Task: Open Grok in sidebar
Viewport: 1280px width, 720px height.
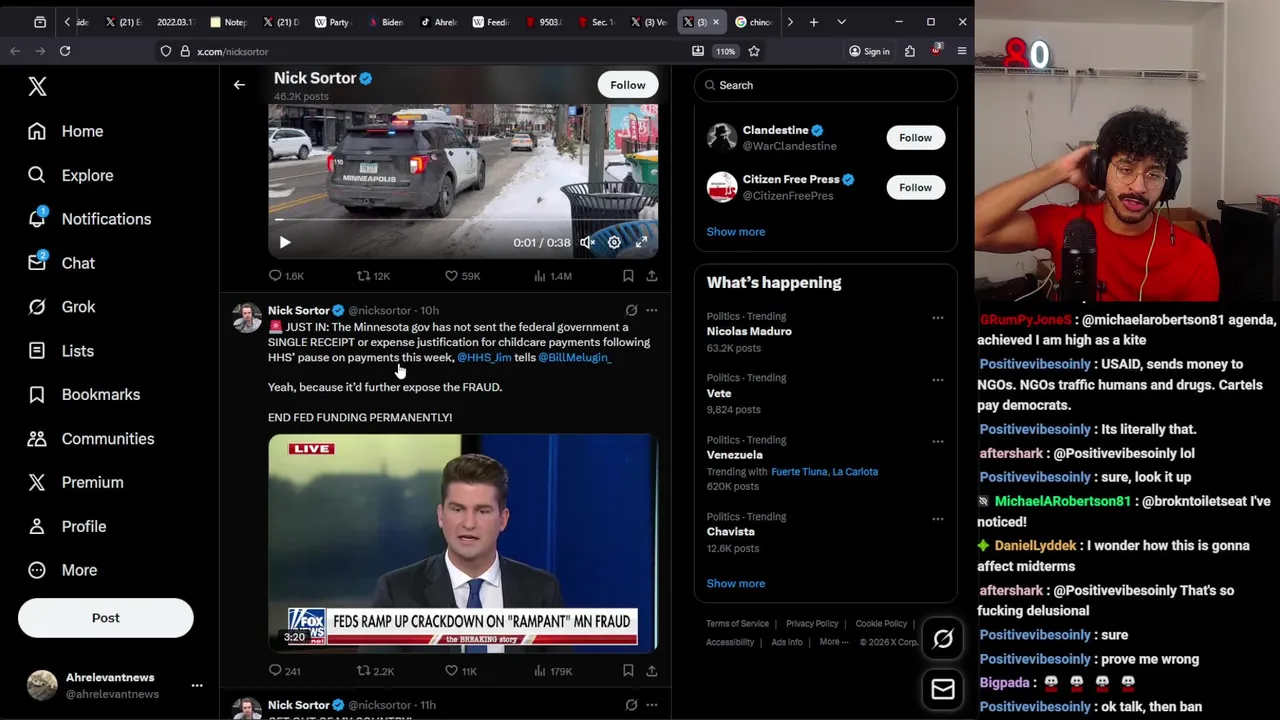Action: tap(62, 307)
